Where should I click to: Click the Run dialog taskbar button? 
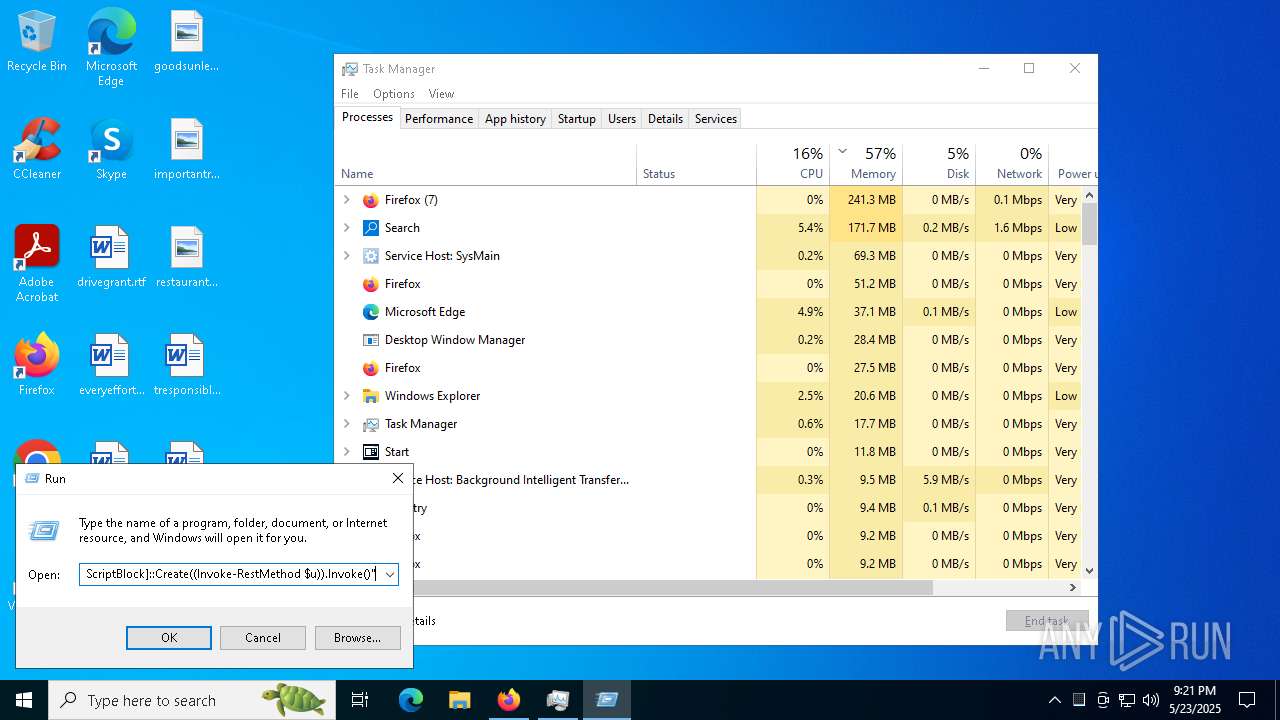coord(606,700)
